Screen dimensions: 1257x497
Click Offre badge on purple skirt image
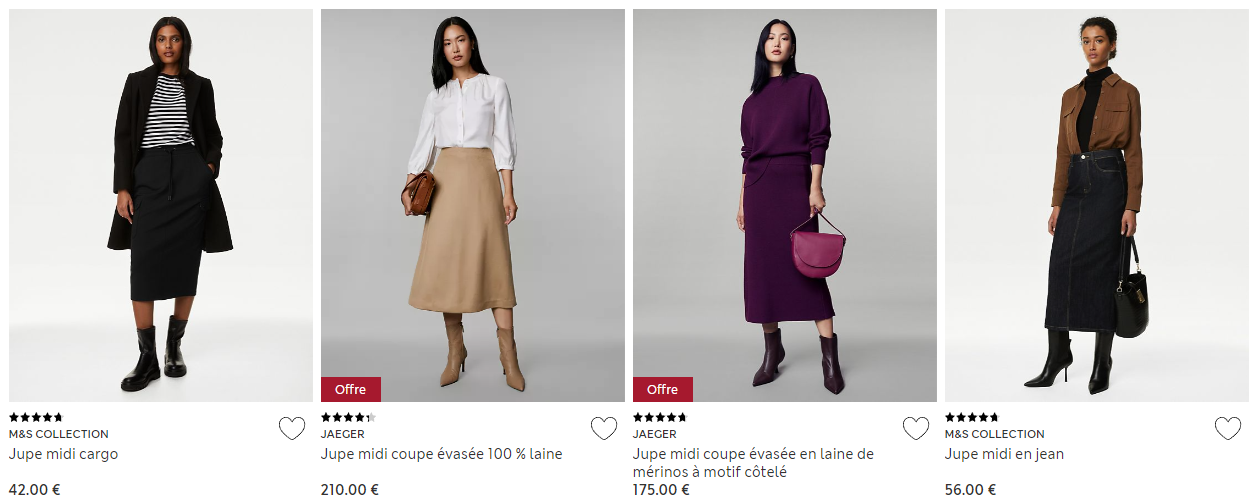point(663,389)
